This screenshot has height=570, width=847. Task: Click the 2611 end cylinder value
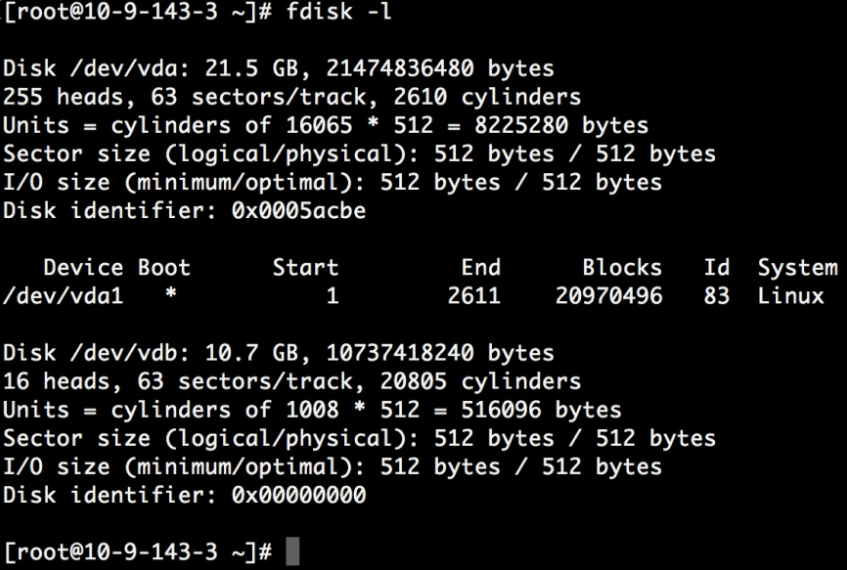point(474,296)
